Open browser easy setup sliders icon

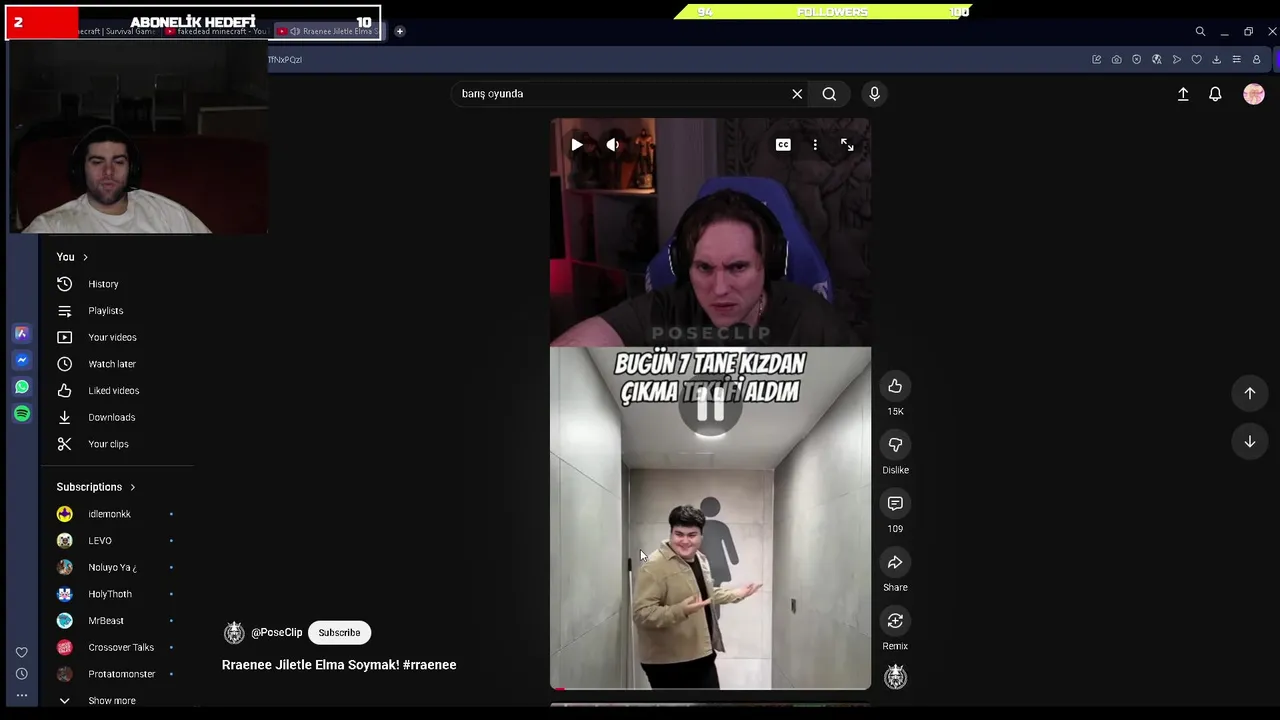point(1236,60)
